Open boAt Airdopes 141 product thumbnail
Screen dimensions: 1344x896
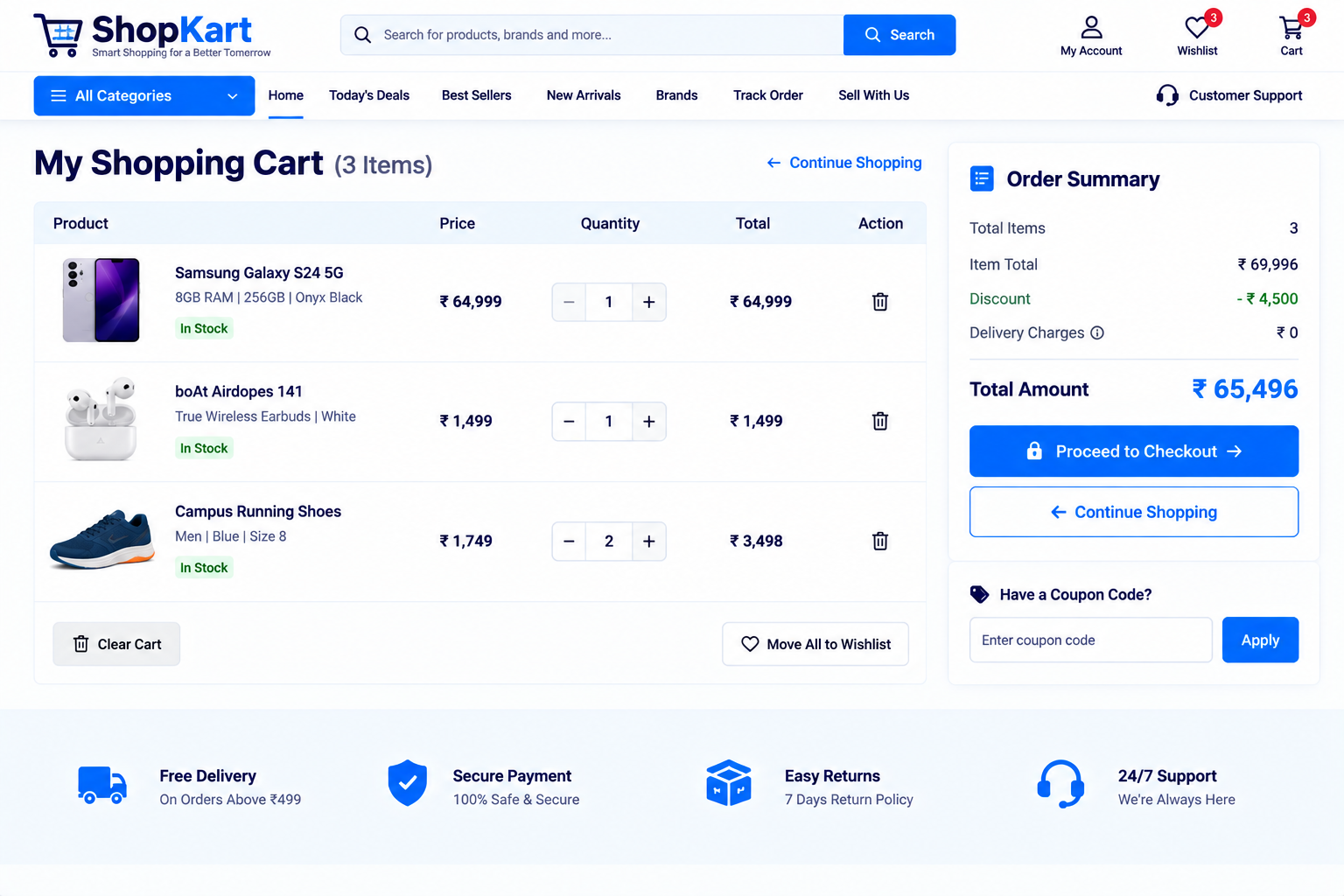[x=101, y=419]
